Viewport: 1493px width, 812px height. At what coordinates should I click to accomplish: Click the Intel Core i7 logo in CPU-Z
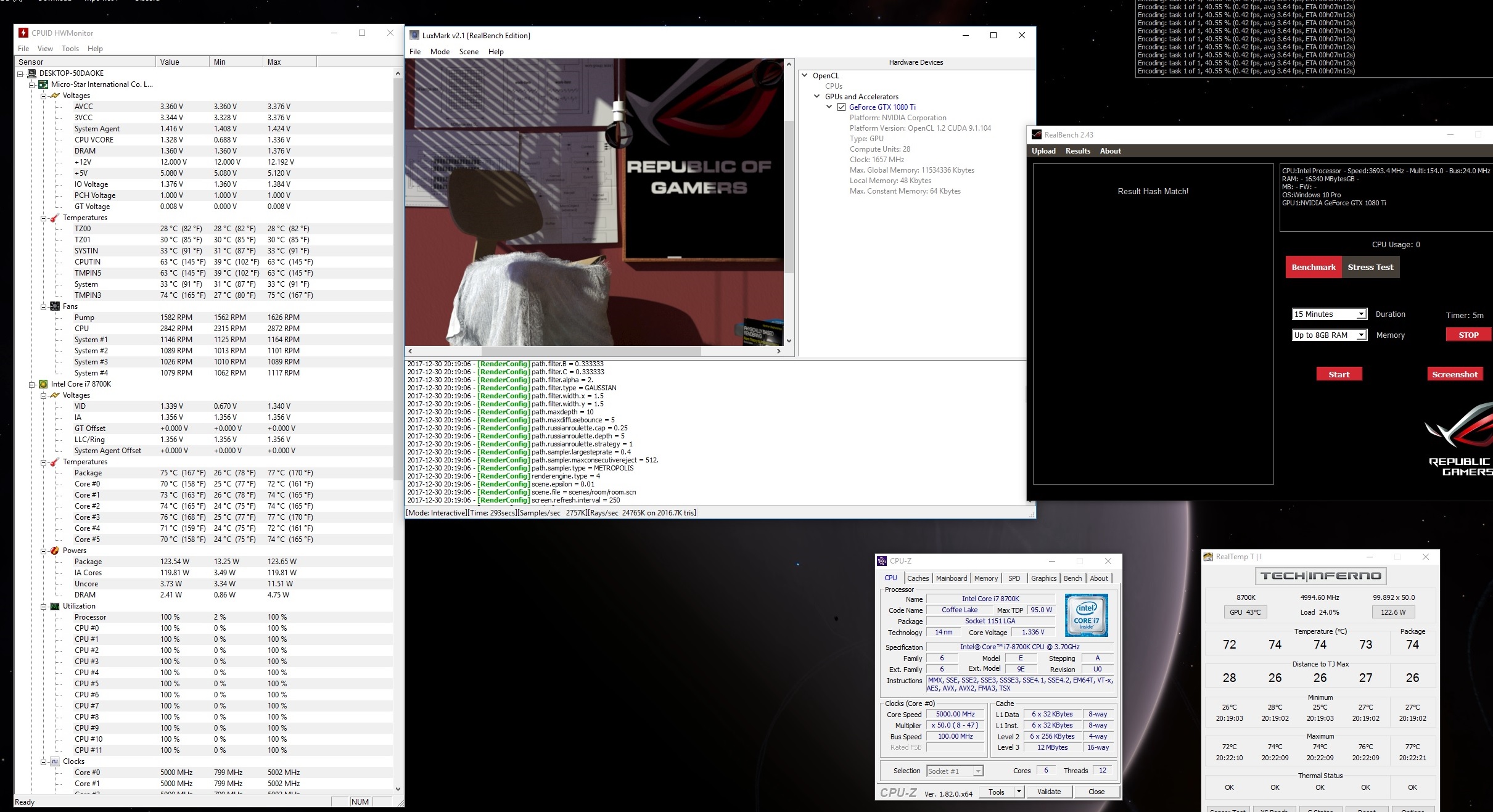[x=1086, y=615]
